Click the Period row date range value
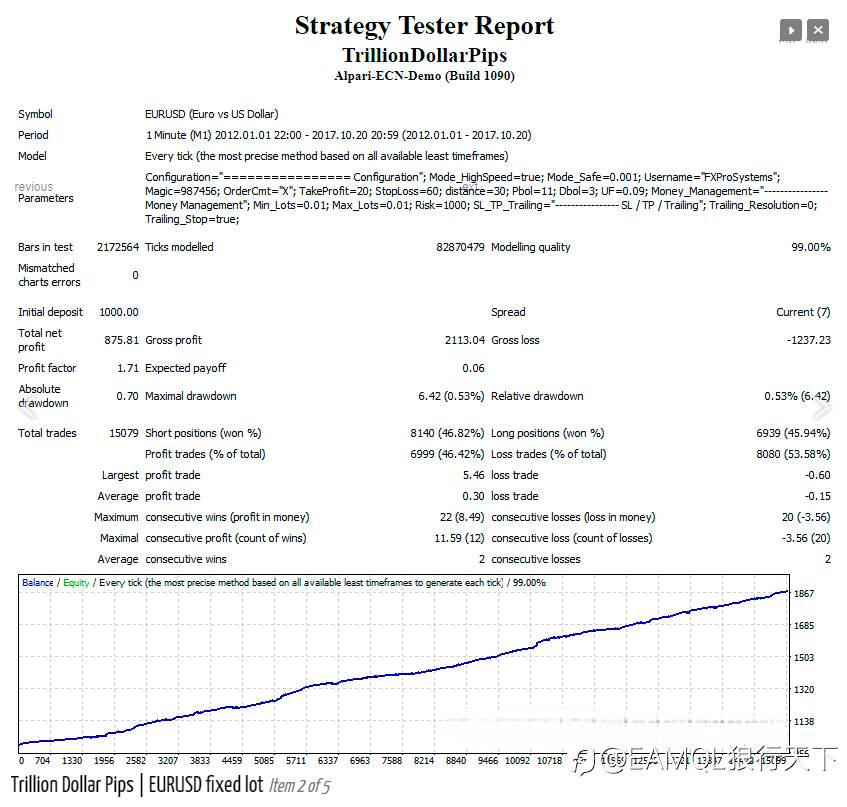Screen dimensions: 847x807 tap(338, 135)
